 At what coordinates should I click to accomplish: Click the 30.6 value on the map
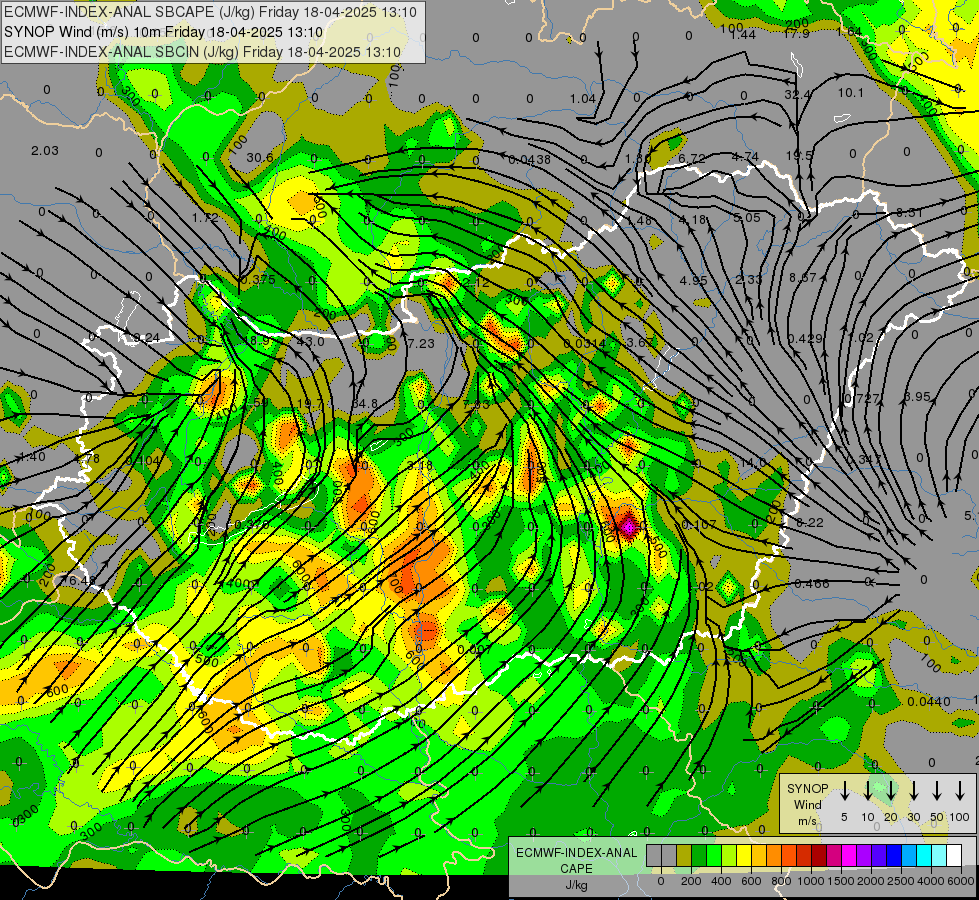tap(260, 157)
